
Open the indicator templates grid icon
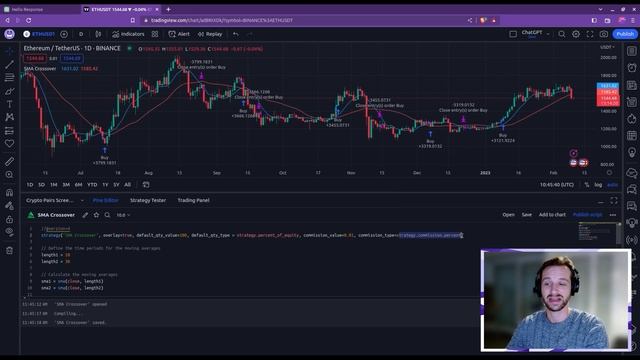(155, 34)
